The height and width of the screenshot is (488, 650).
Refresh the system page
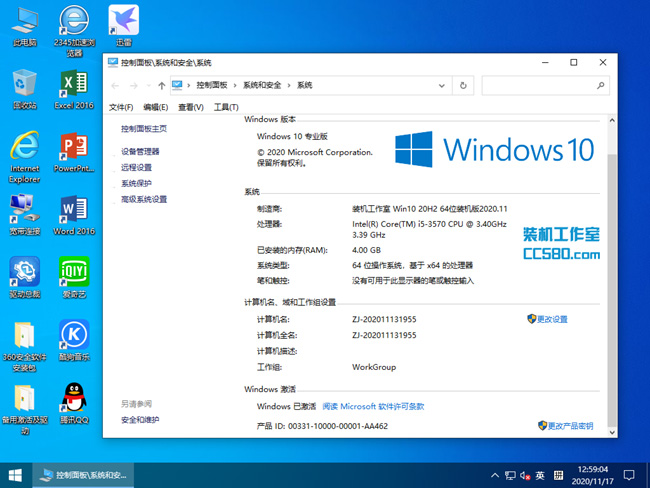tap(463, 85)
